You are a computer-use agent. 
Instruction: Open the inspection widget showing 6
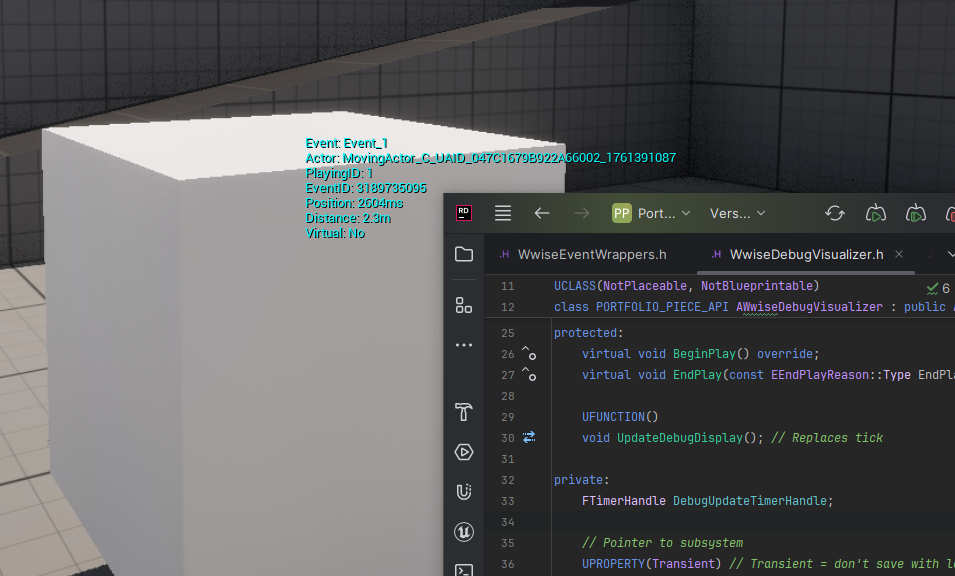pyautogui.click(x=938, y=289)
